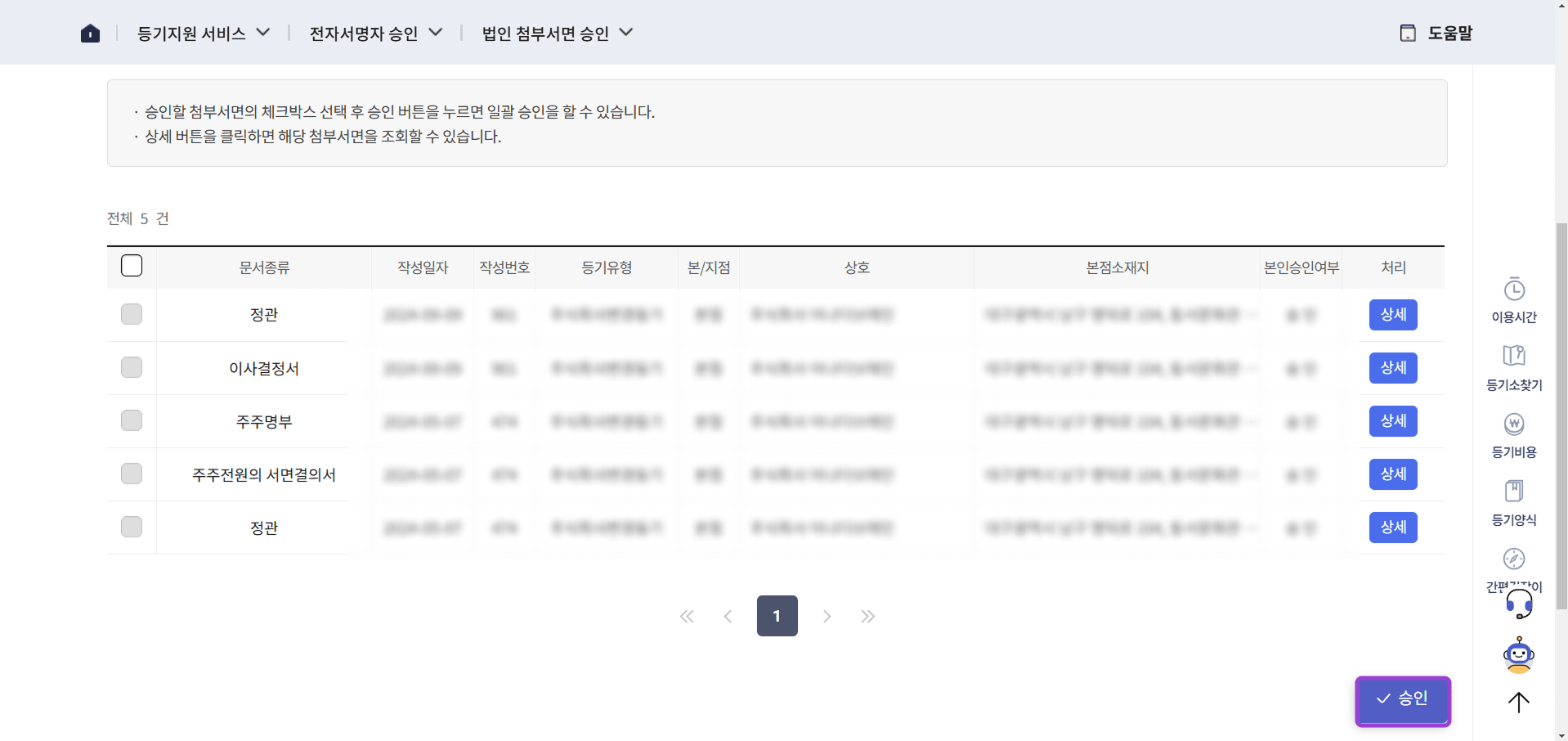1568x741 pixels.
Task: Go to home via house icon
Action: tap(90, 34)
